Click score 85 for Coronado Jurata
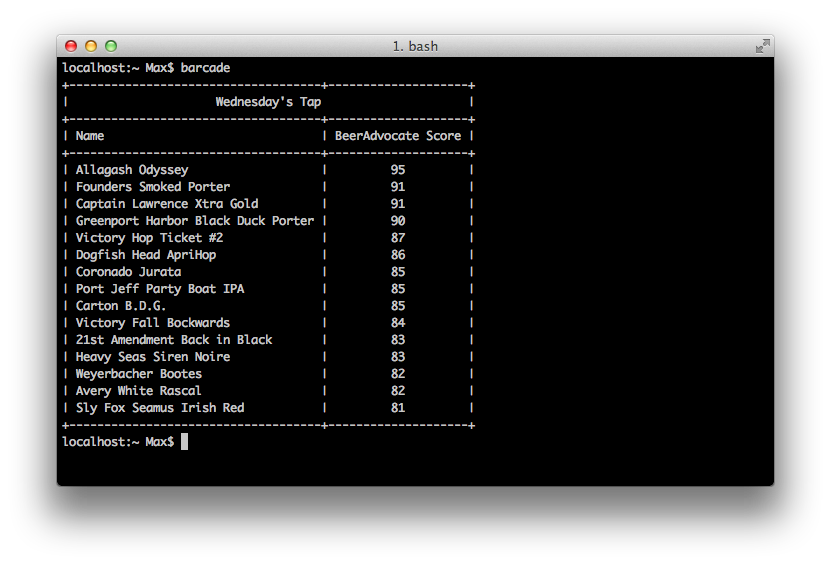 [x=398, y=272]
